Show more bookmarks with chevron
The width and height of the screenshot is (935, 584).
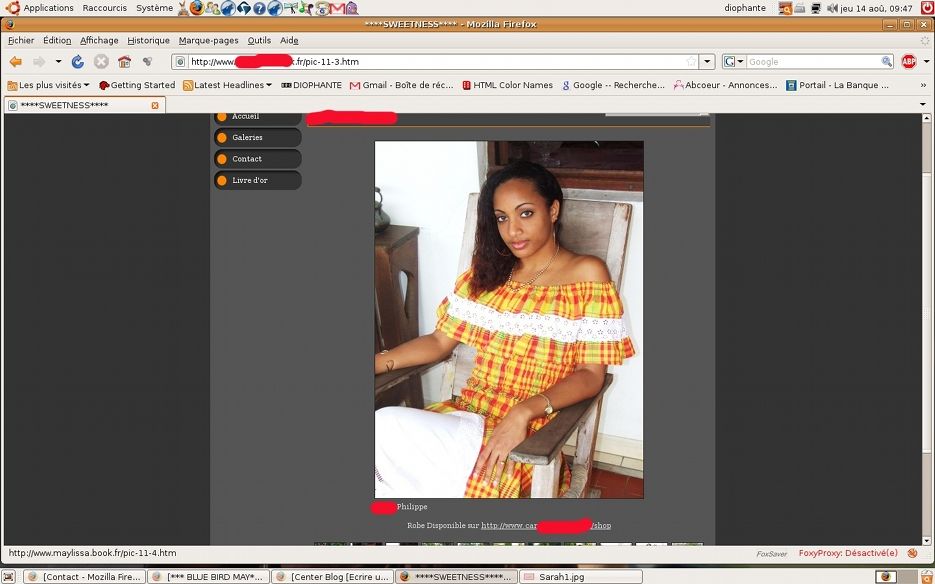coord(923,85)
